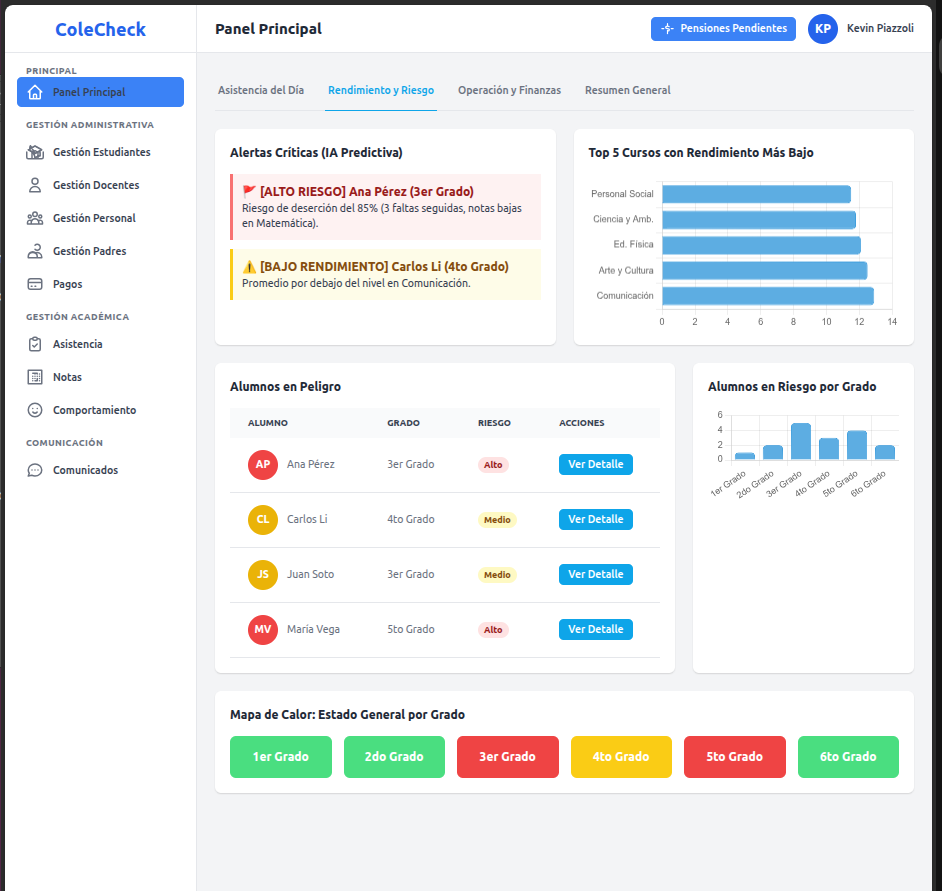The image size is (942, 891).
Task: Click the Comunicados chat bubble icon
Action: tap(35, 470)
